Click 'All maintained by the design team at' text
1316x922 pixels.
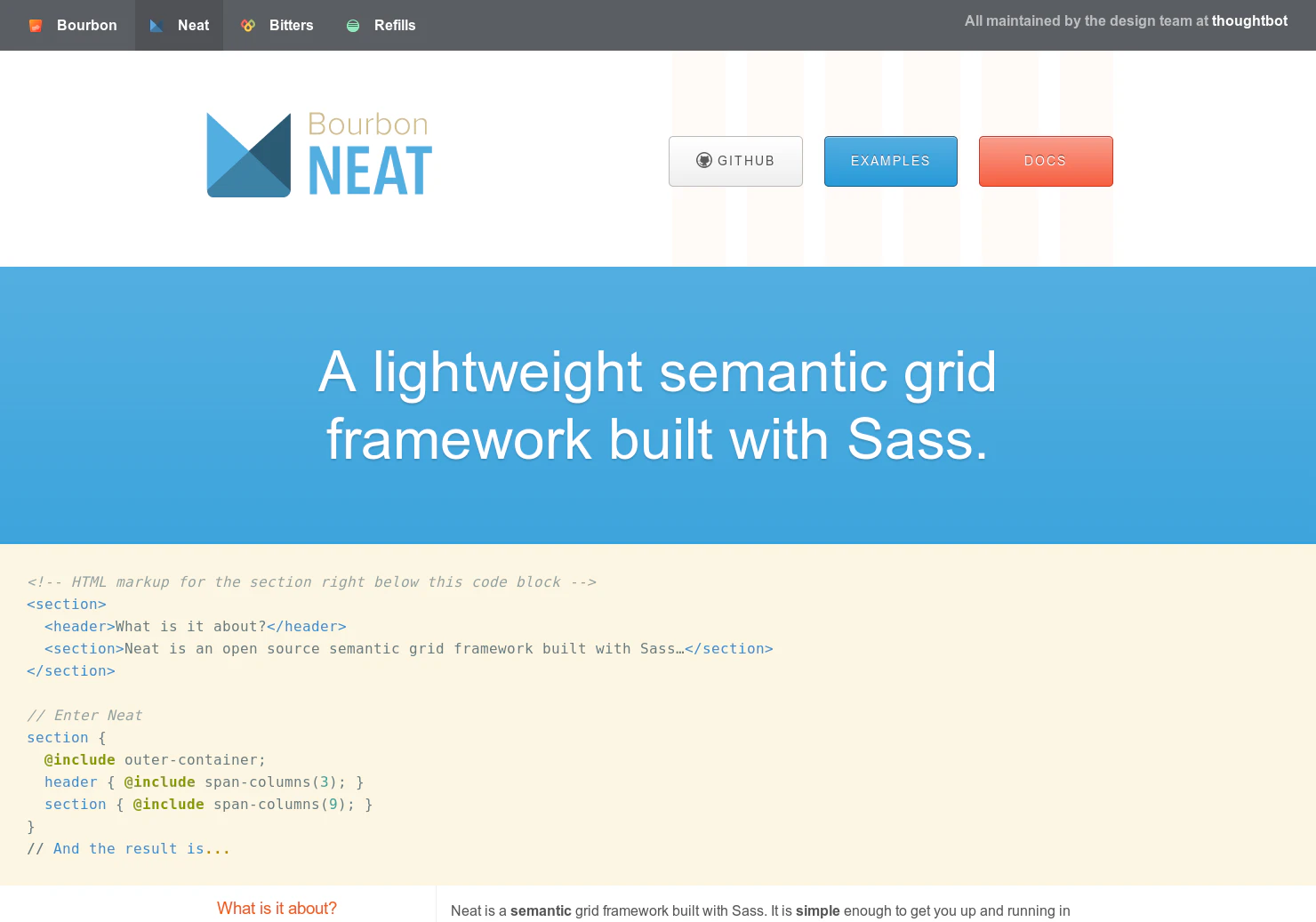point(1087,20)
